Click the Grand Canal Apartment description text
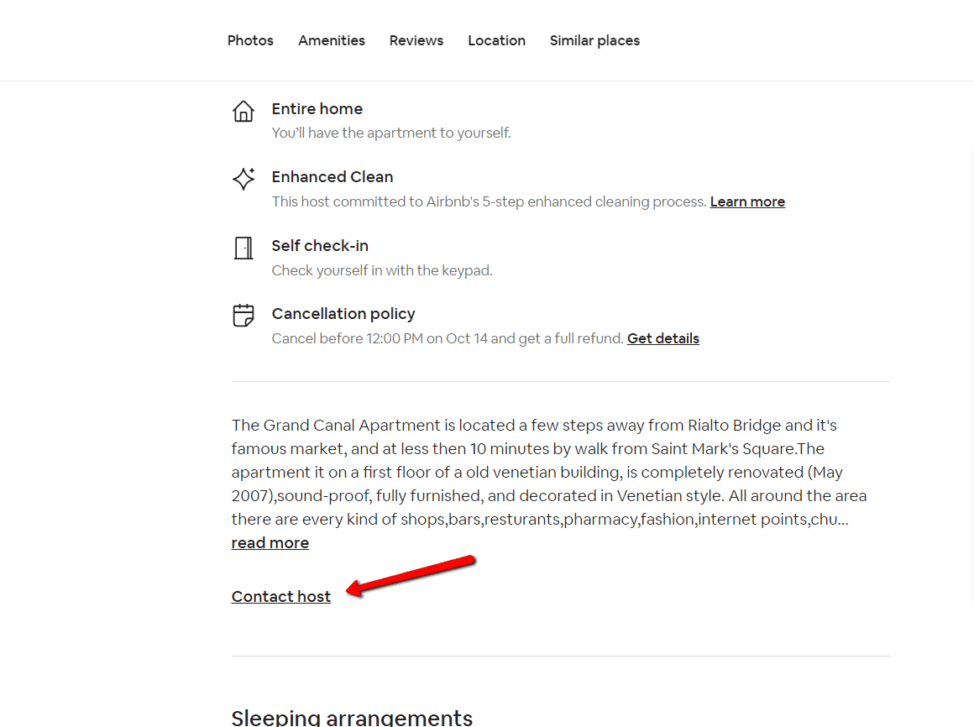974x727 pixels. [540, 472]
